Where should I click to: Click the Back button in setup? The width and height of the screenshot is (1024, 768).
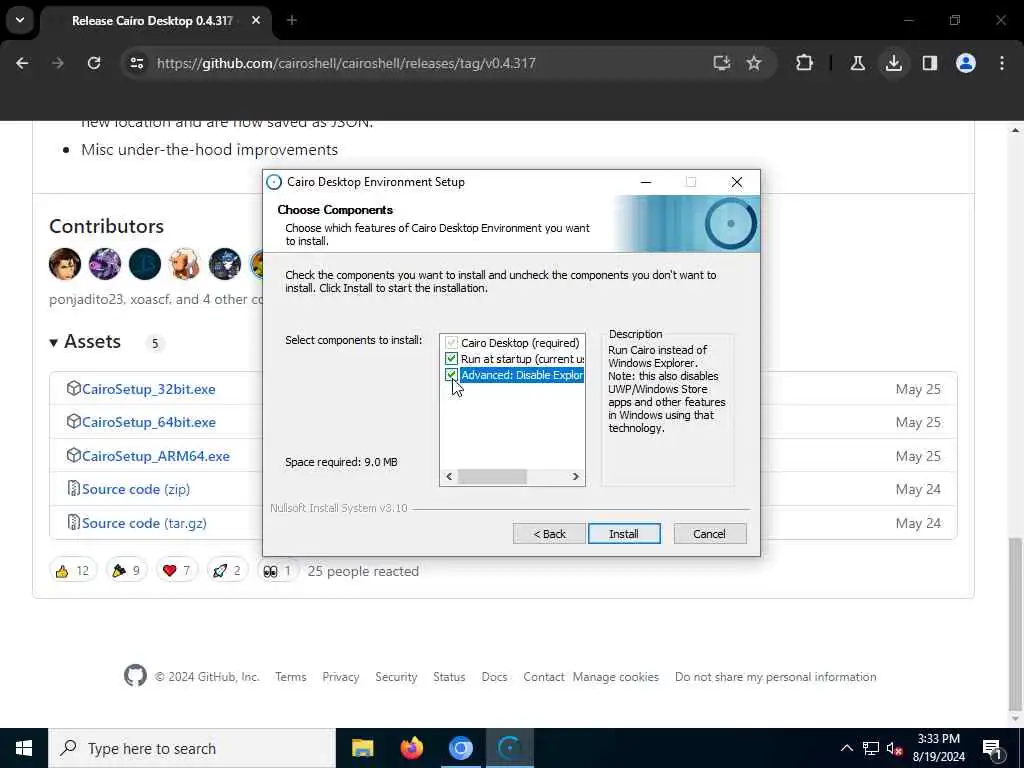[x=549, y=534]
